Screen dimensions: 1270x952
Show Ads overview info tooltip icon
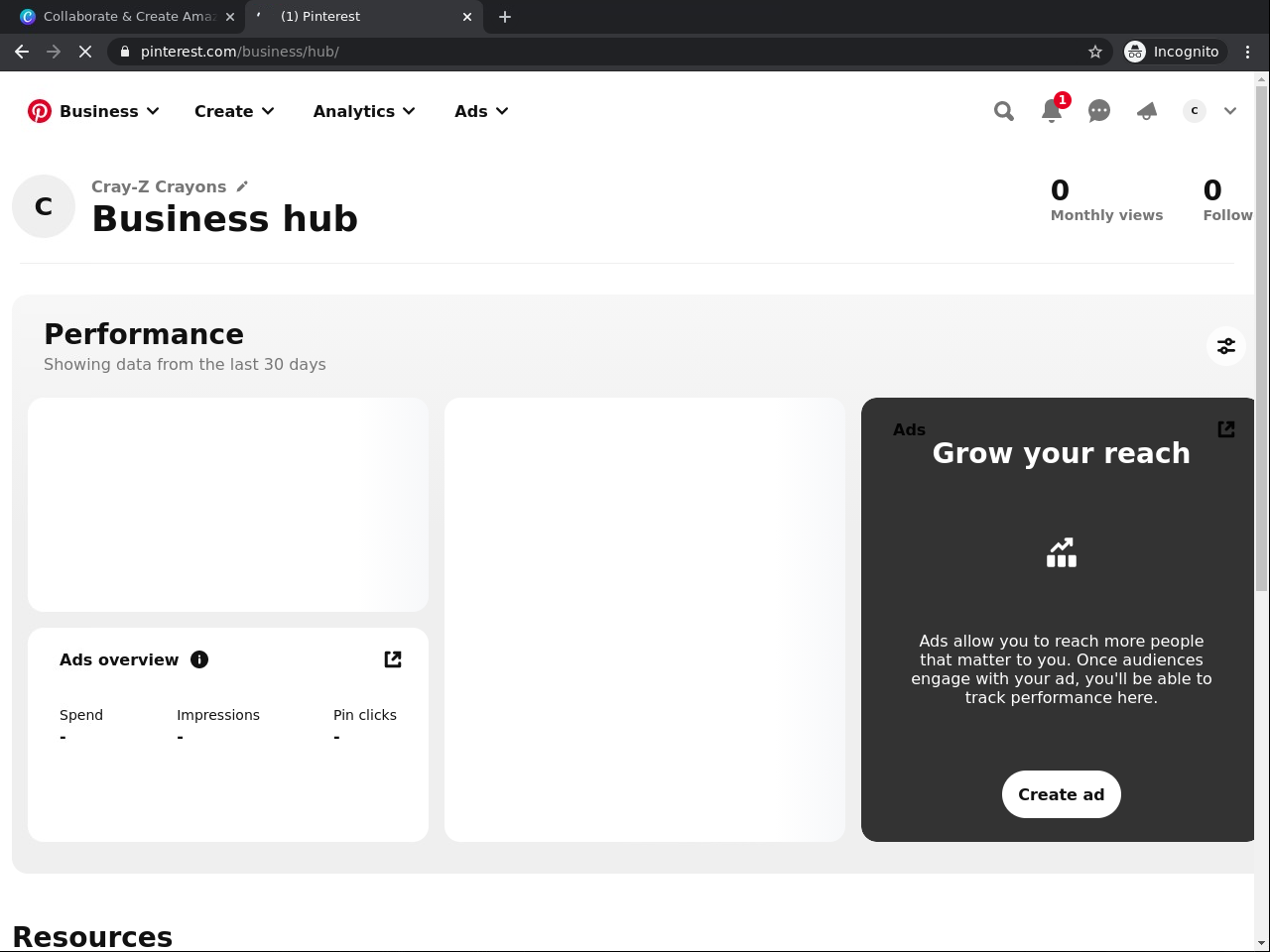tap(199, 659)
